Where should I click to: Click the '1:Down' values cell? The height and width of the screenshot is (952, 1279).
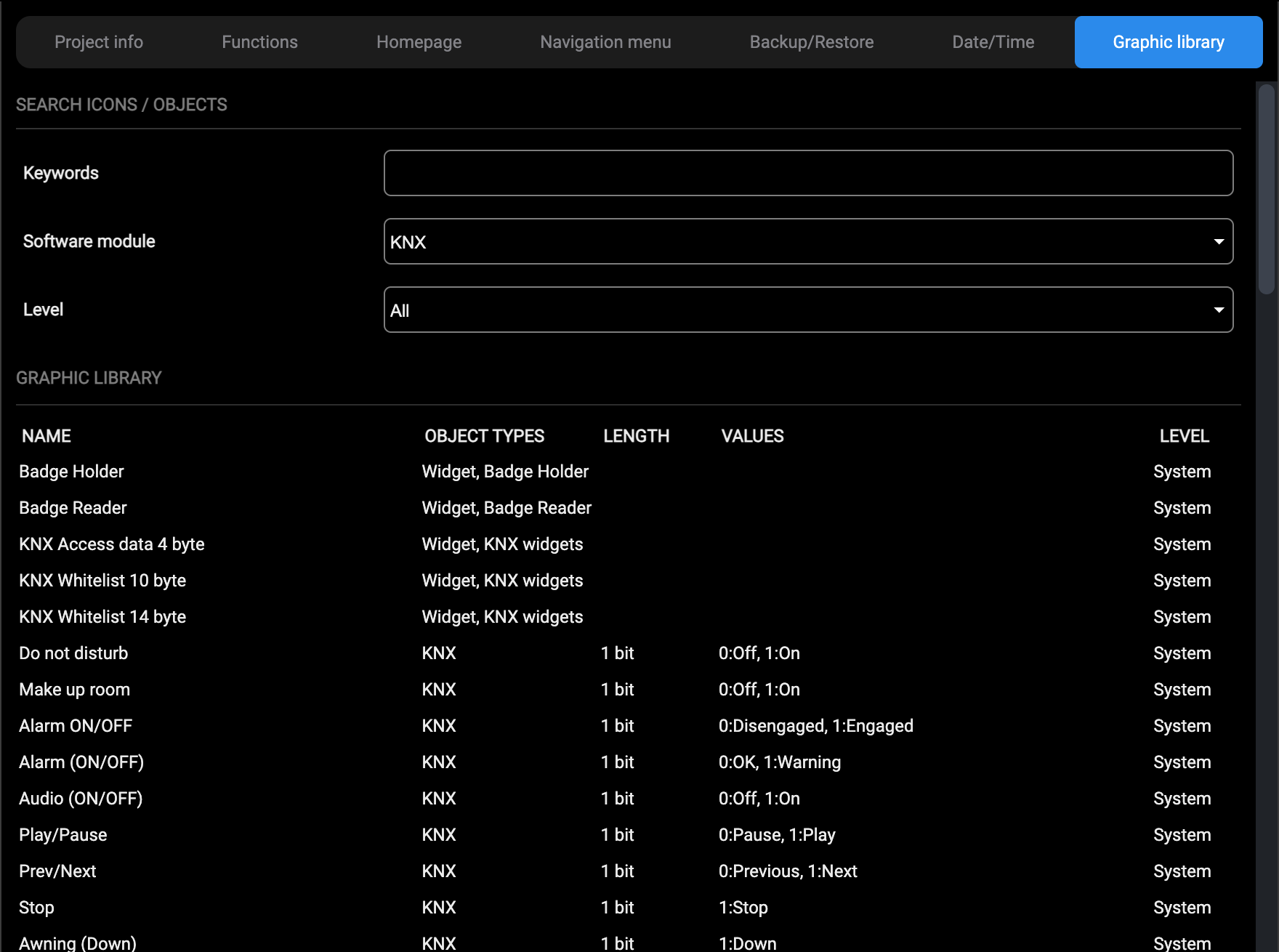[748, 943]
